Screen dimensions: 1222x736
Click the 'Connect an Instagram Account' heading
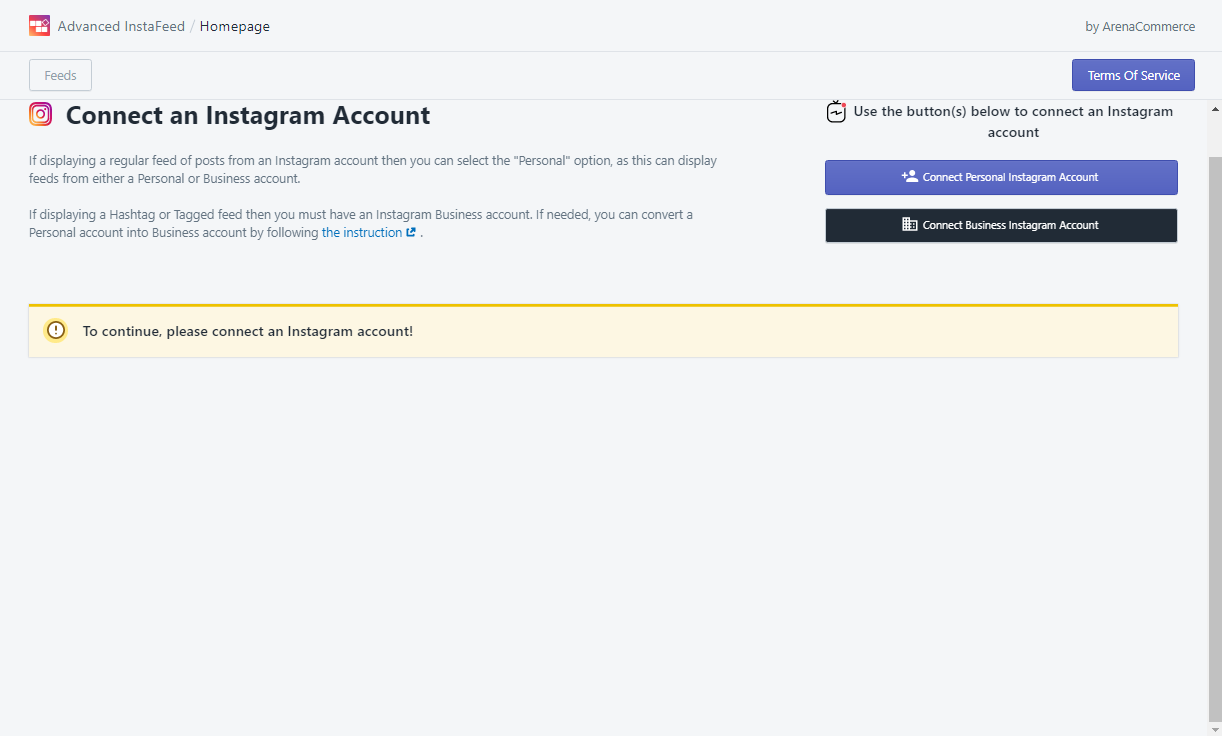coord(248,115)
